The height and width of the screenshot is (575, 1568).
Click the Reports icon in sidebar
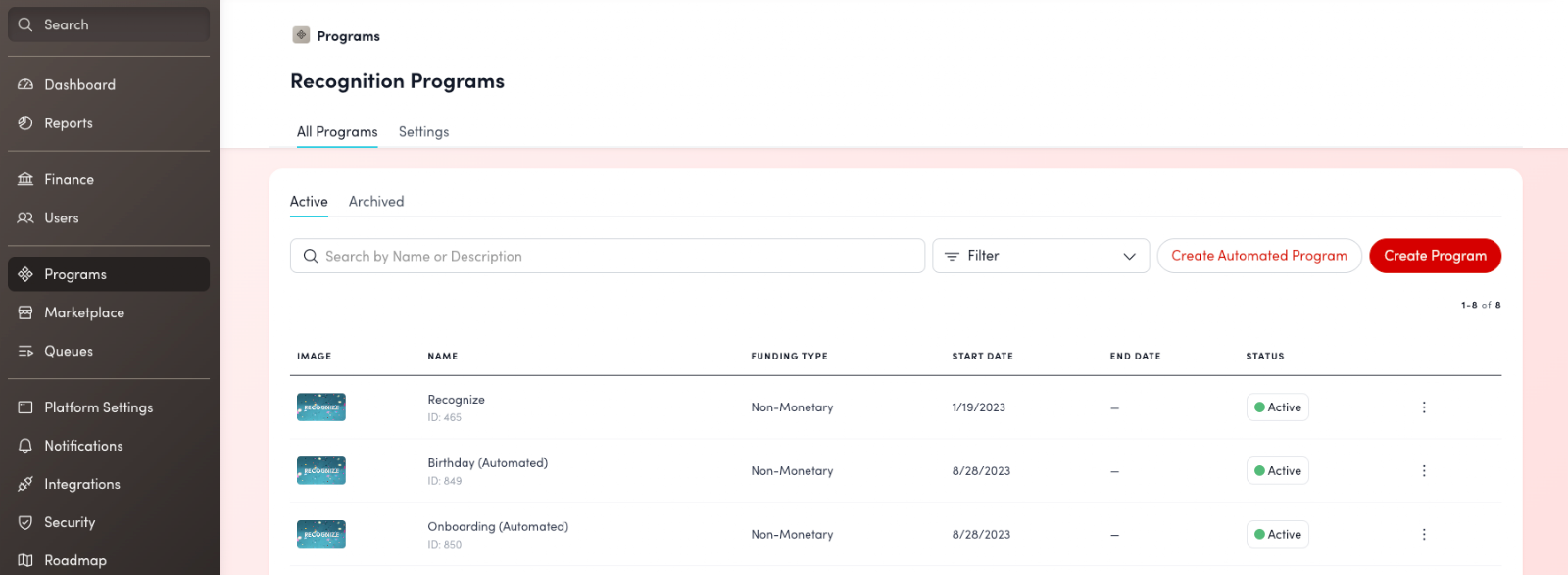25,123
